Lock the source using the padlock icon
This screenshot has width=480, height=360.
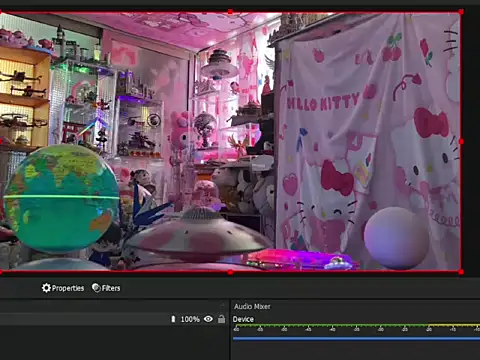pyautogui.click(x=221, y=319)
